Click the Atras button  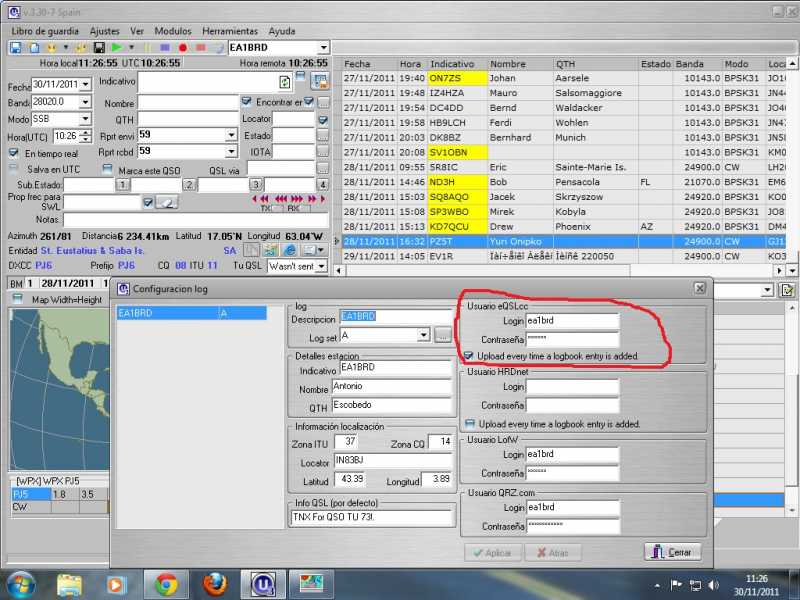[x=553, y=553]
